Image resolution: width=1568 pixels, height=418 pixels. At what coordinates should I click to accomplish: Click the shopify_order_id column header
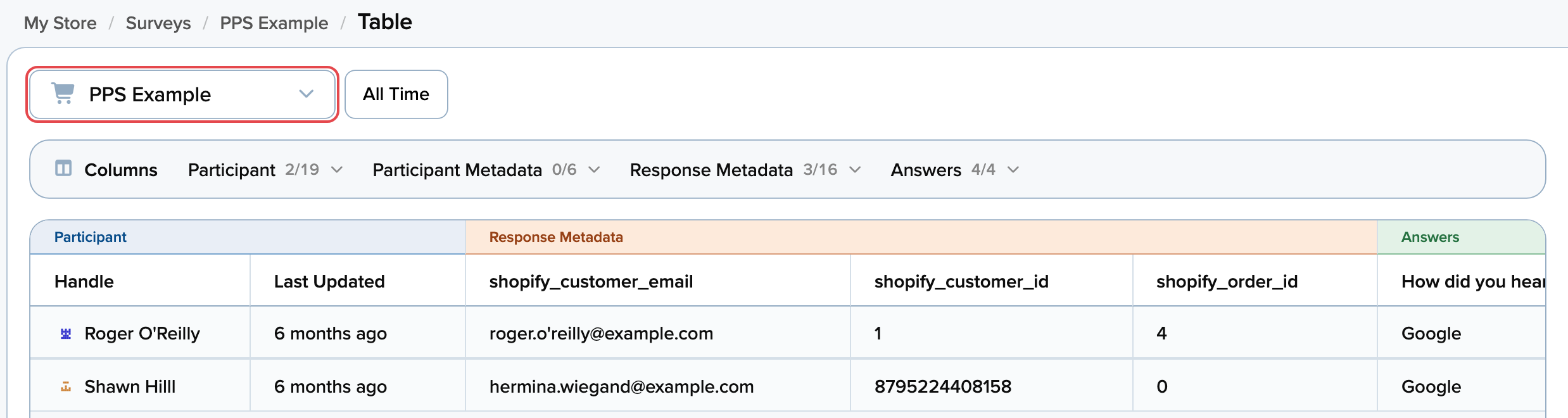[x=1255, y=281]
